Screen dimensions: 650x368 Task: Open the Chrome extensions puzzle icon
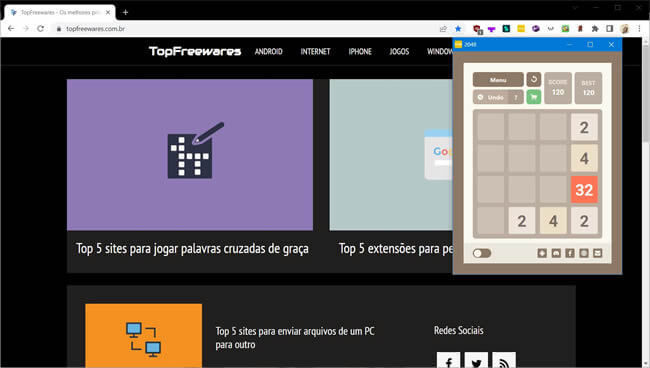pyautogui.click(x=595, y=29)
